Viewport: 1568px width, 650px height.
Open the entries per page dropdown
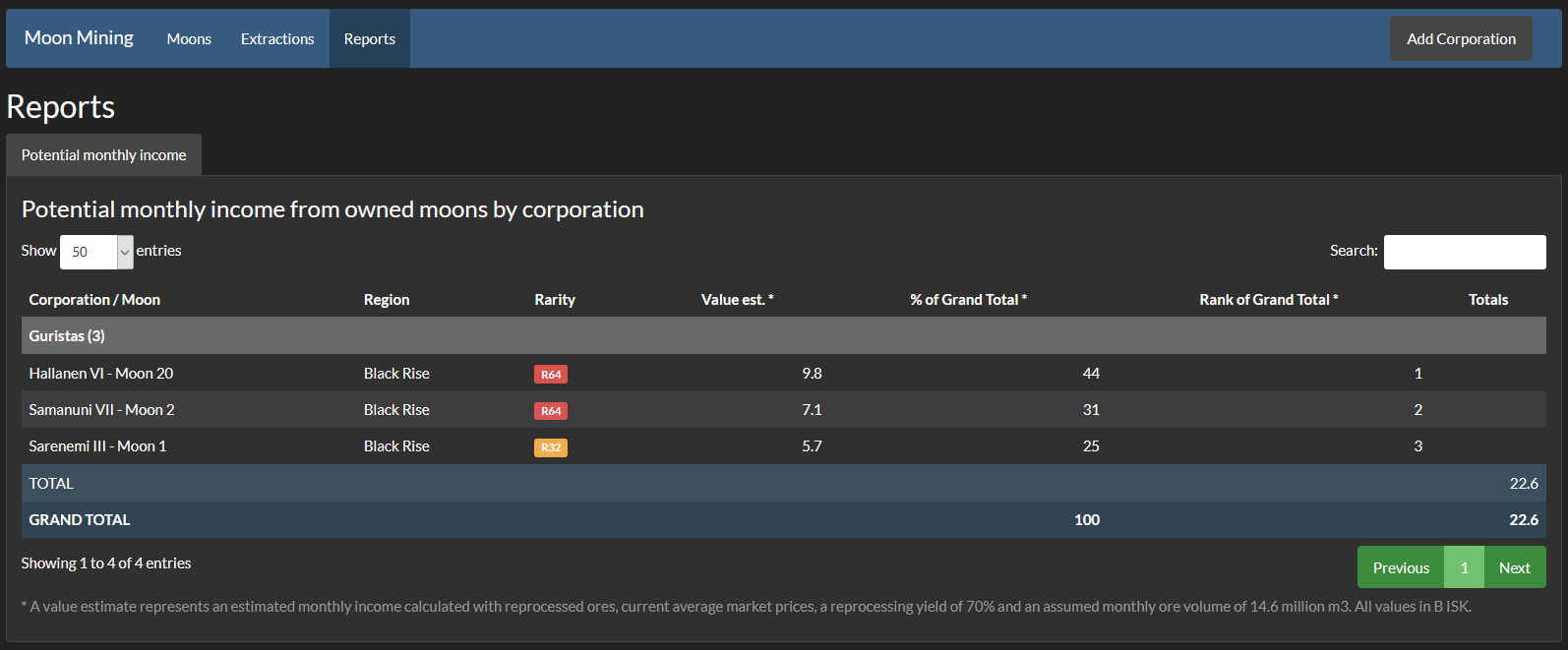click(96, 252)
